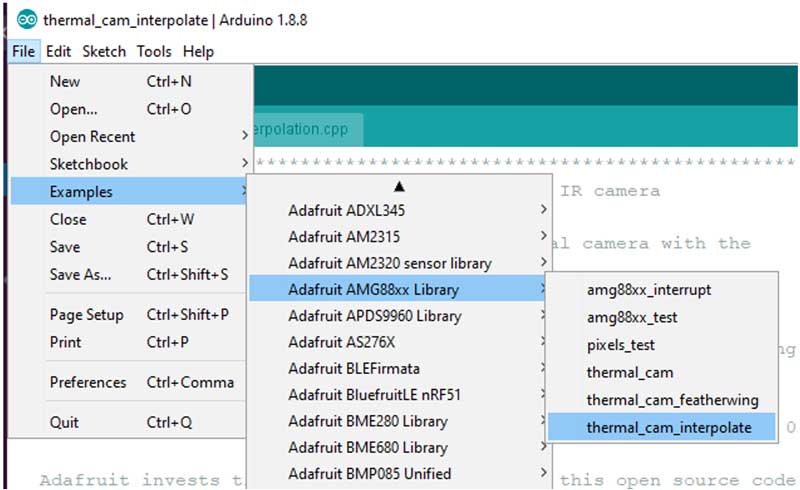Expand Adafruit BME280 Library examples

click(367, 421)
